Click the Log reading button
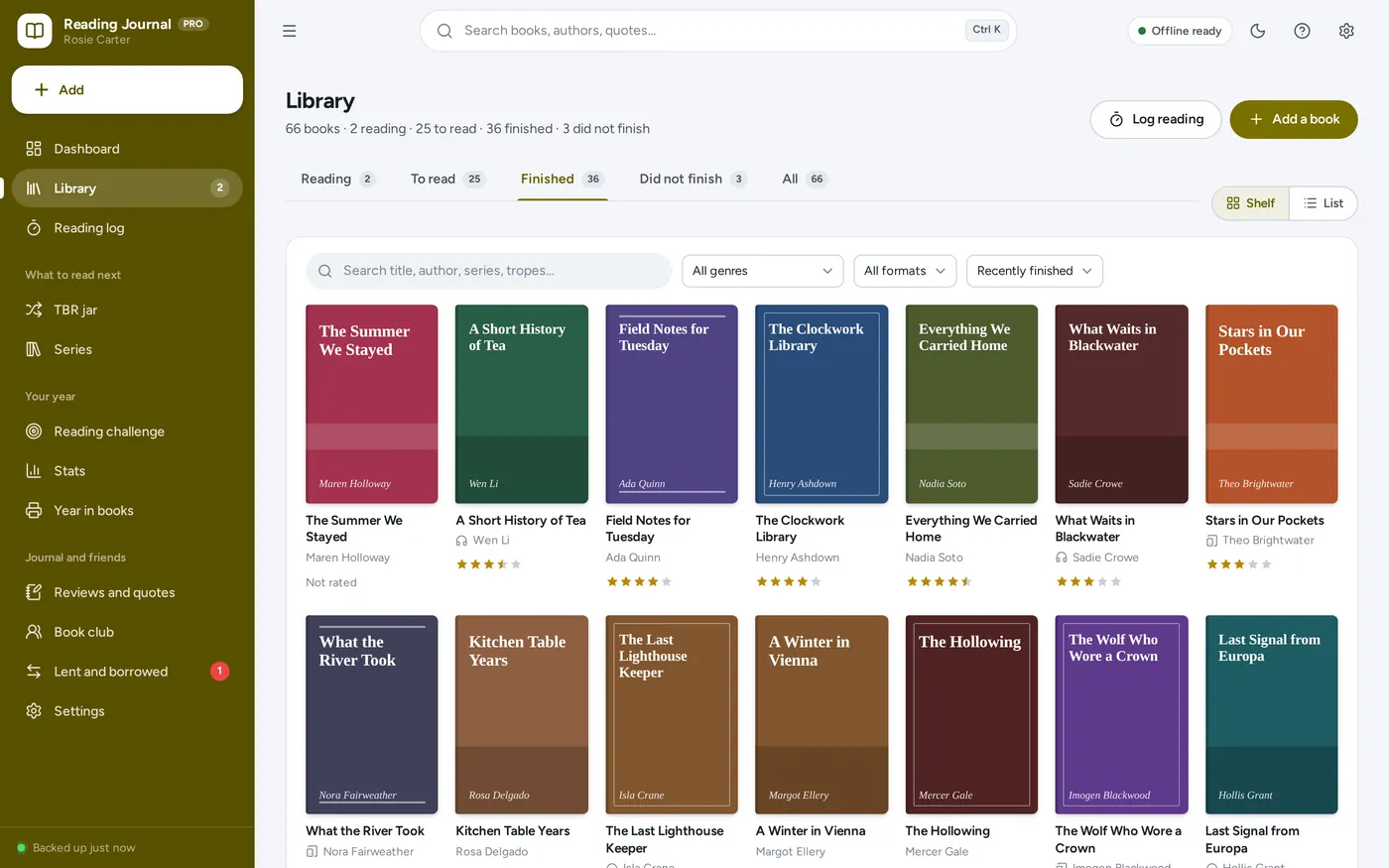Screen dimensions: 1389x868 tap(1156, 119)
